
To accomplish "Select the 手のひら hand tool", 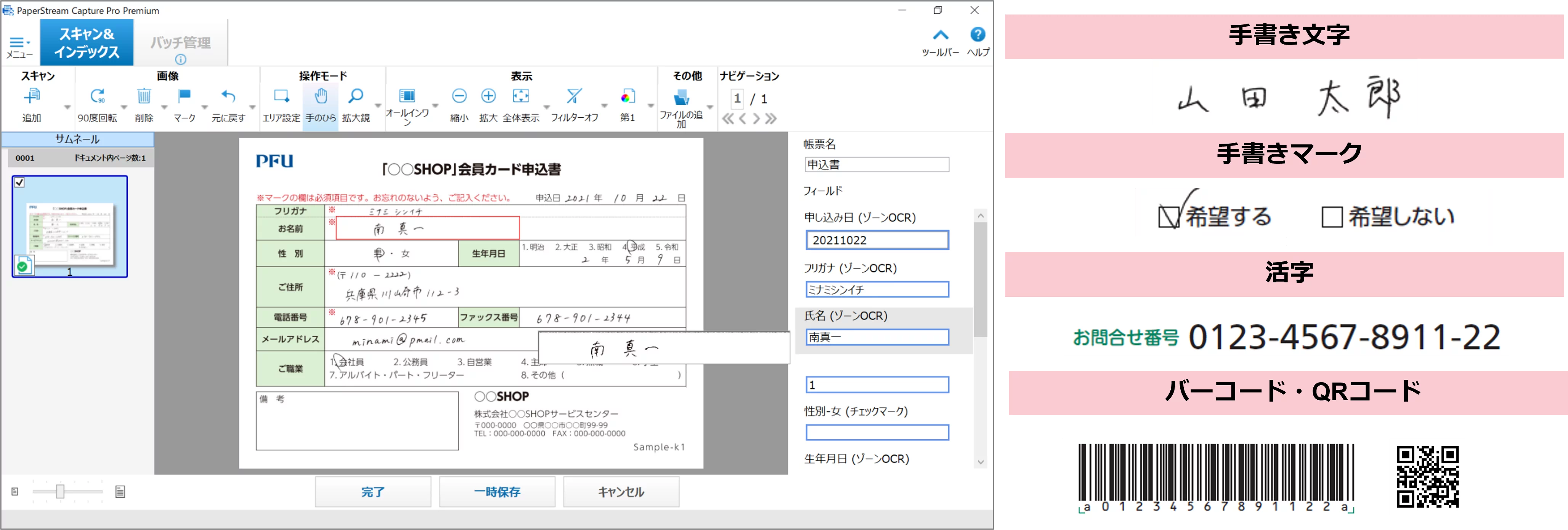I will [321, 96].
